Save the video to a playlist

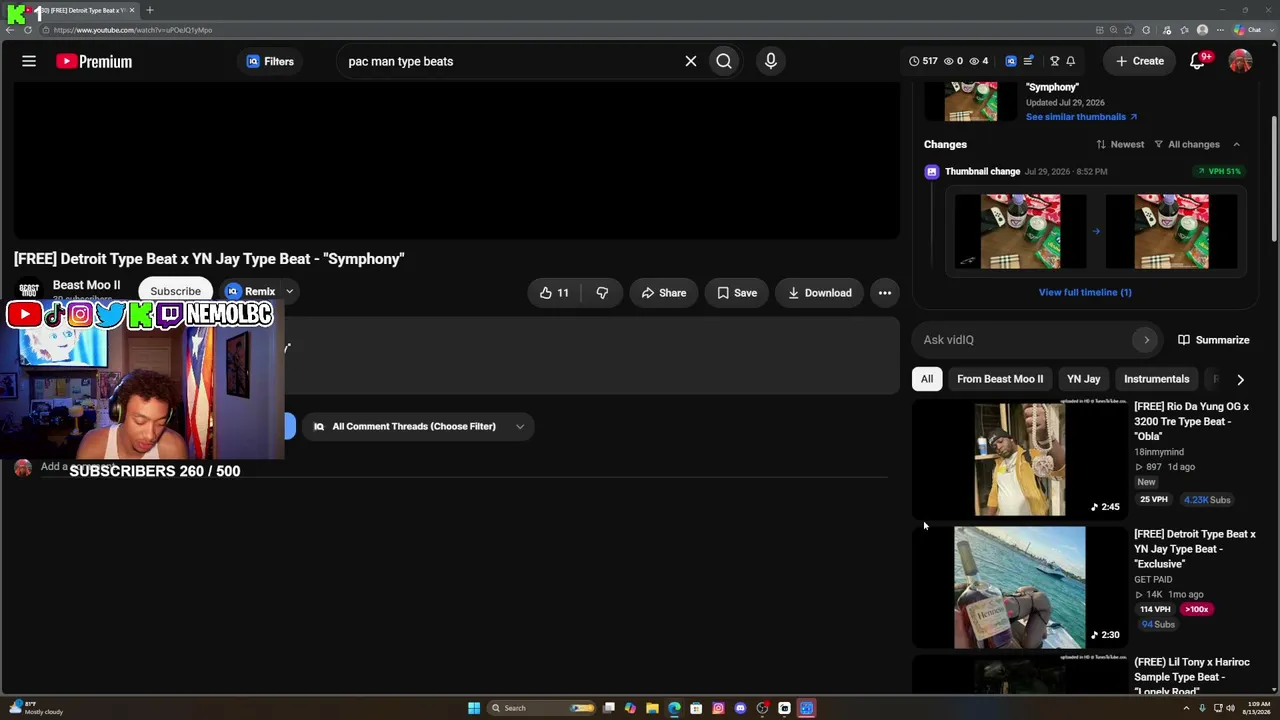[x=737, y=293]
